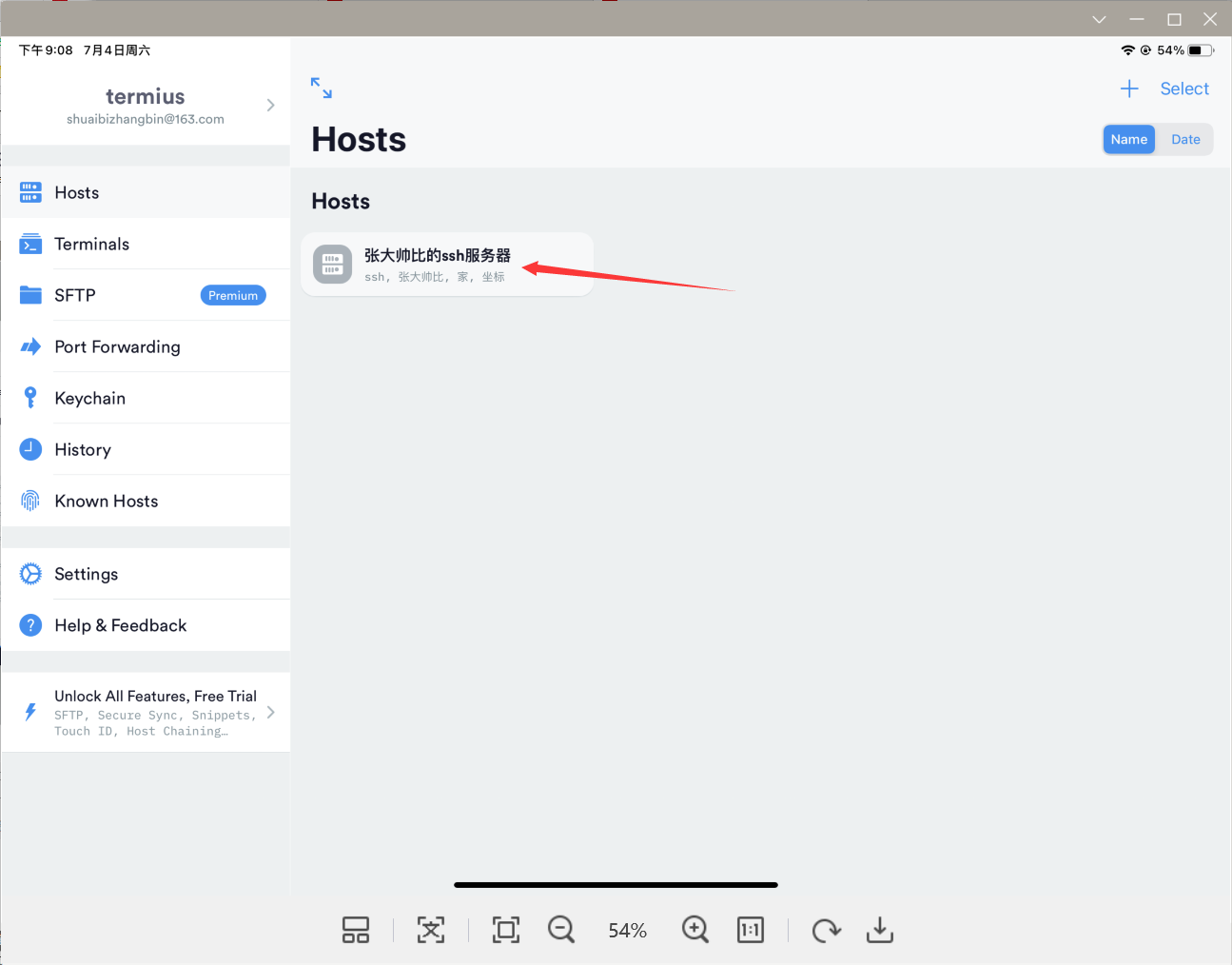This screenshot has height=965, width=1232.
Task: Reset display scale with the 1:1 control
Action: (751, 930)
